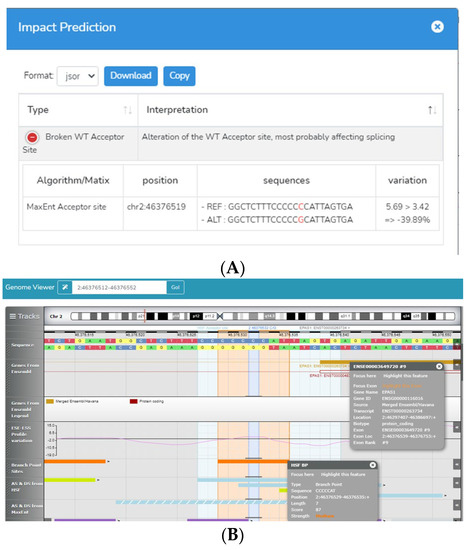
Task: Click the Algorithm/Matix column header
Action: [73, 180]
